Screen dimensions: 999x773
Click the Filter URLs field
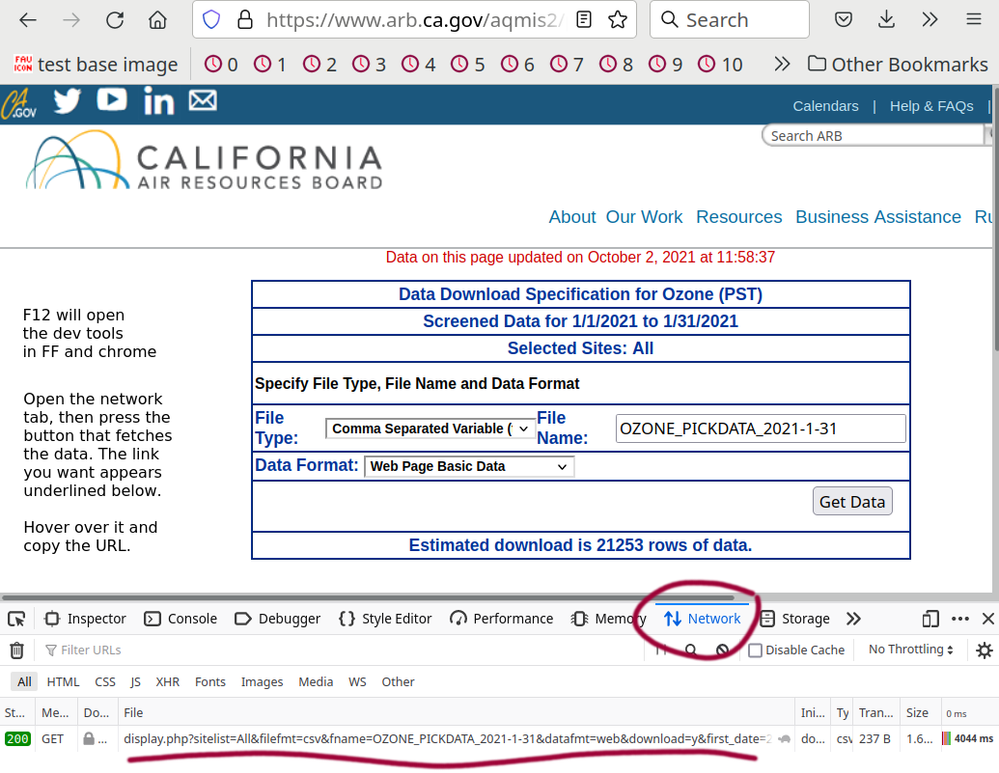(344, 650)
